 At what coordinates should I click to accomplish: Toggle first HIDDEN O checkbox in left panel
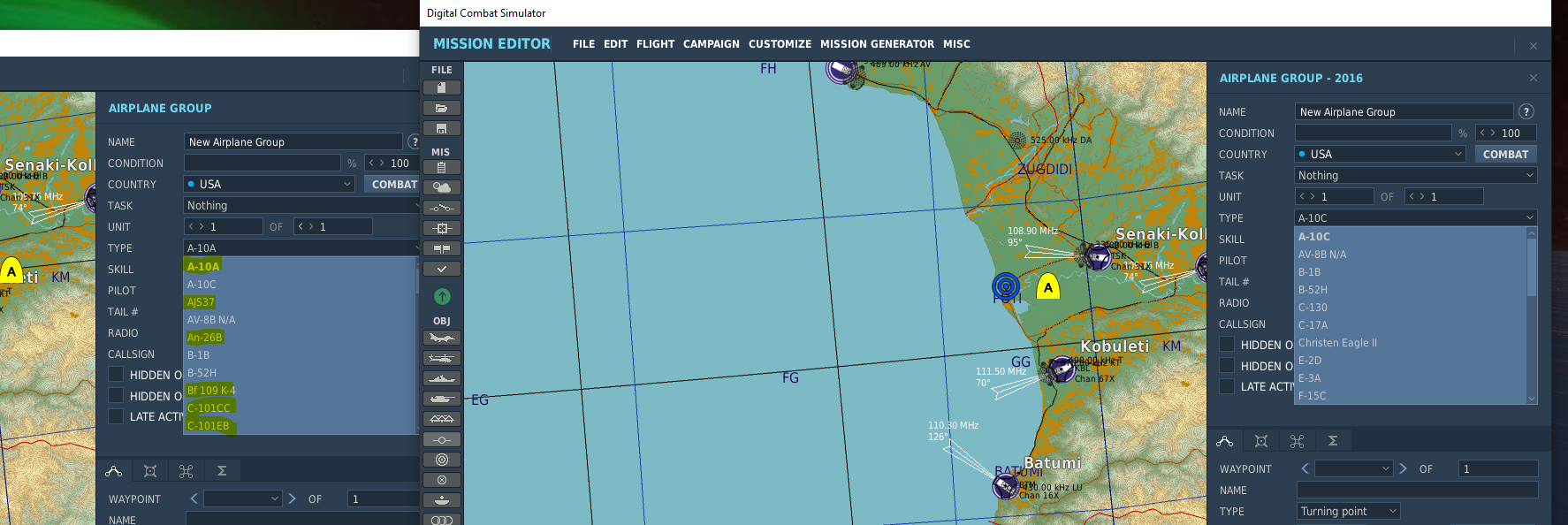tap(116, 374)
